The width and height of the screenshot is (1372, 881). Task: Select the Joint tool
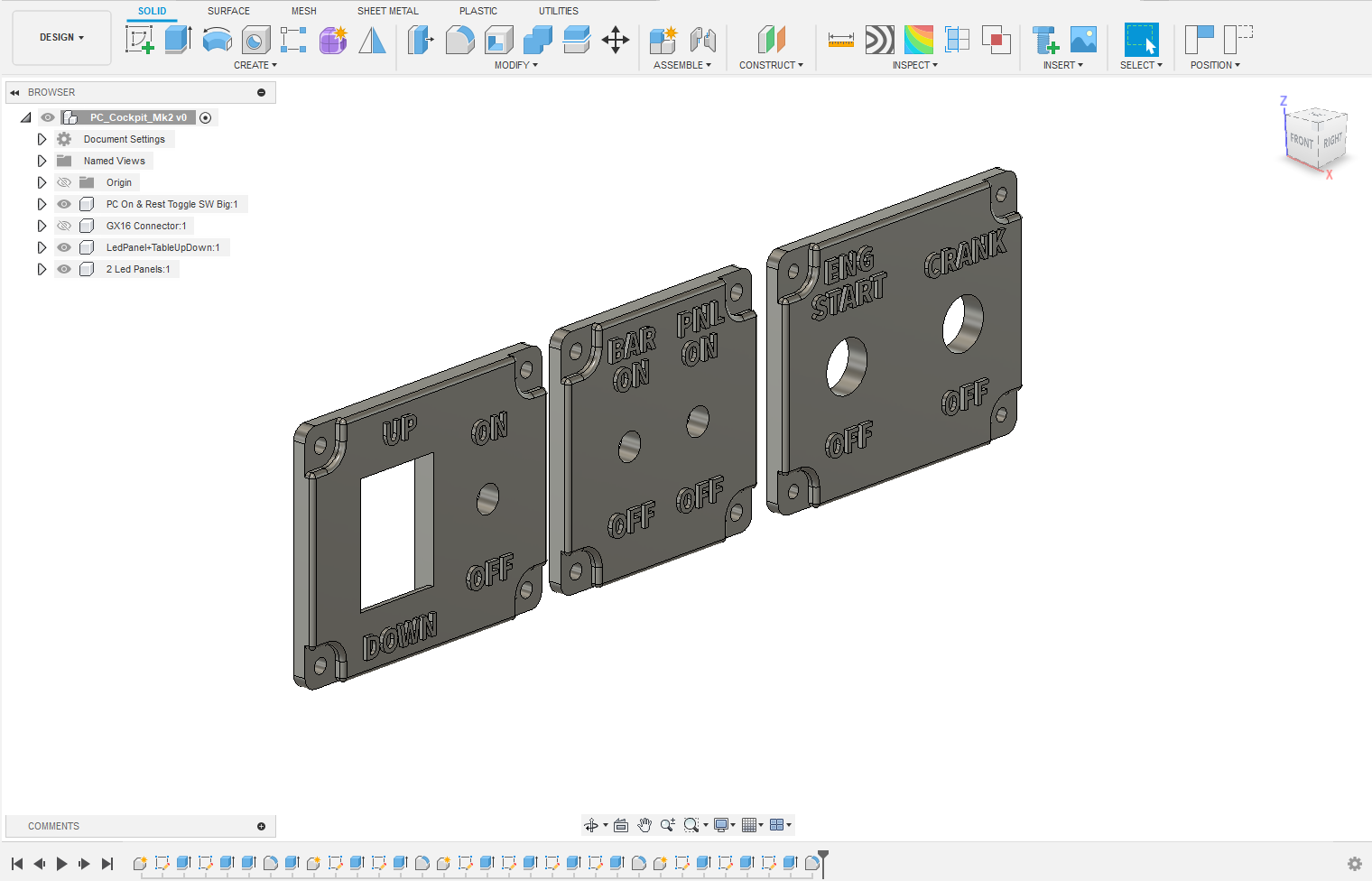pyautogui.click(x=702, y=40)
